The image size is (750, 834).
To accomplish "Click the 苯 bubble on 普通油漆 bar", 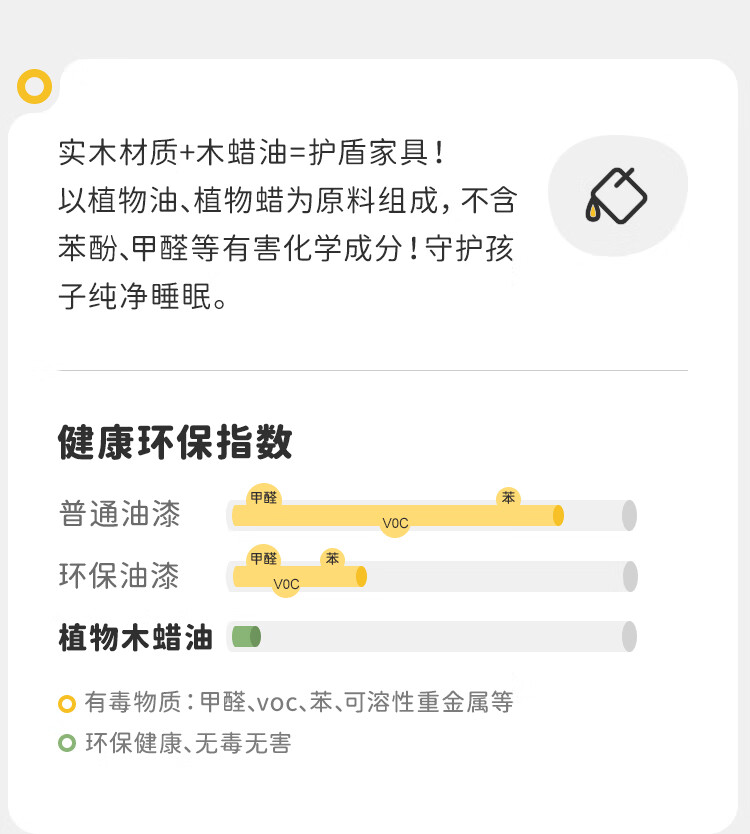I will (509, 497).
